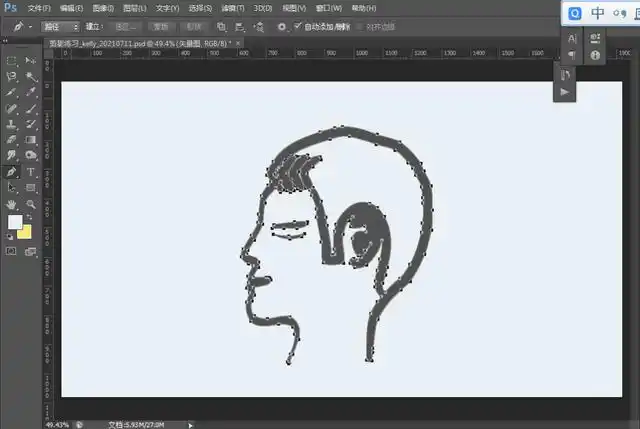This screenshot has width=640, height=429.
Task: Select the Lasso tool
Action: tap(11, 76)
